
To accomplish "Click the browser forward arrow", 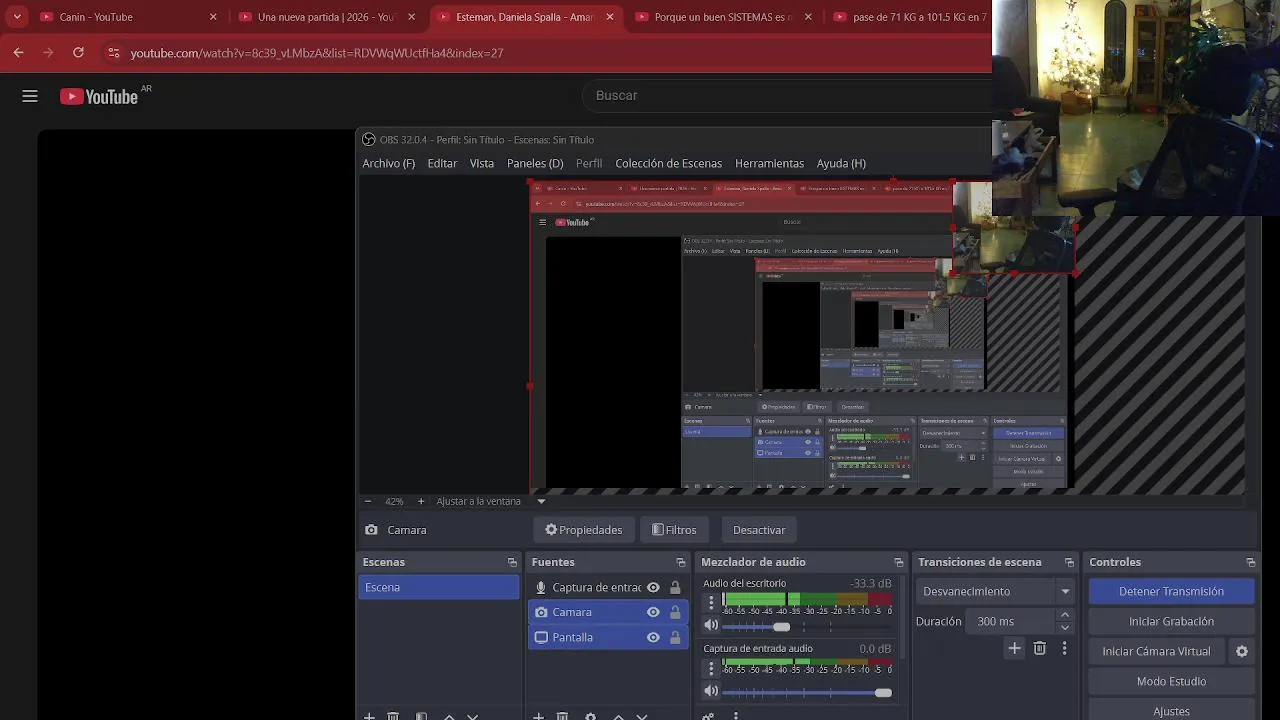I will pos(48,52).
